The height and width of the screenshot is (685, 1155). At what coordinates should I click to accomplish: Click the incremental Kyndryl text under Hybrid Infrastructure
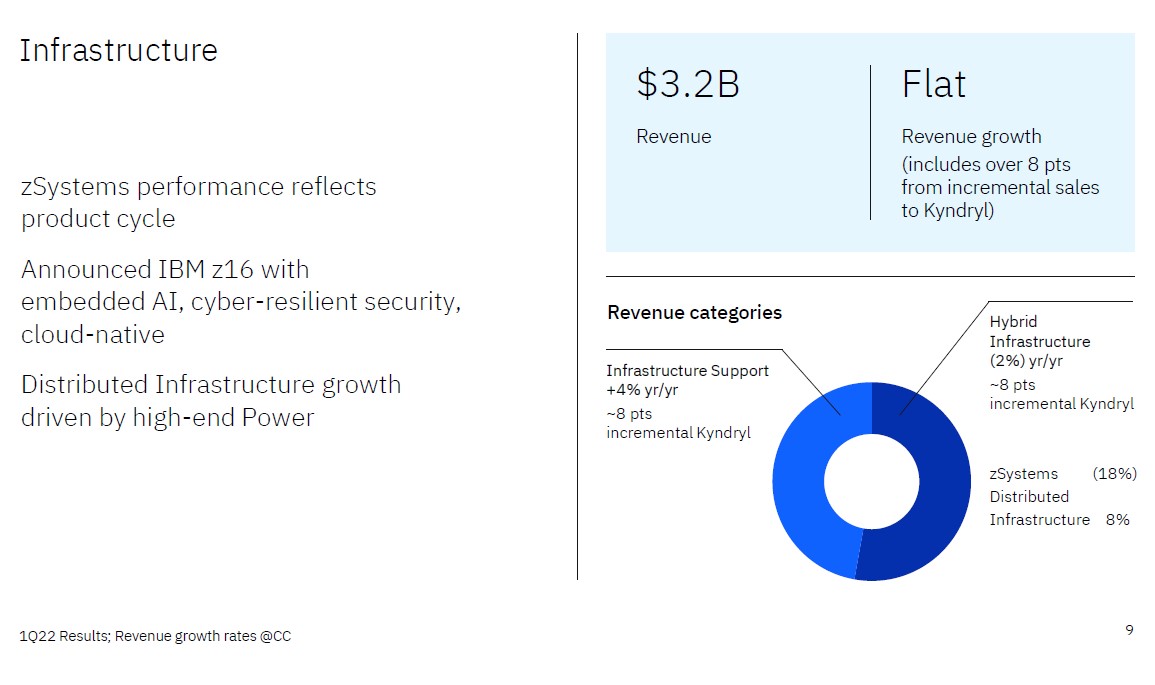[1061, 394]
